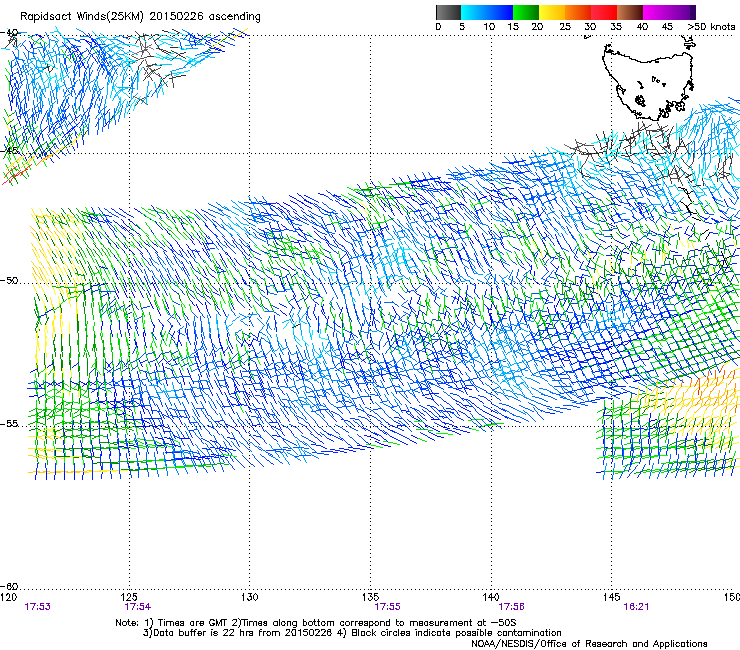Click the '145' longitude axis label
The height and width of the screenshot is (650, 740).
click(612, 597)
